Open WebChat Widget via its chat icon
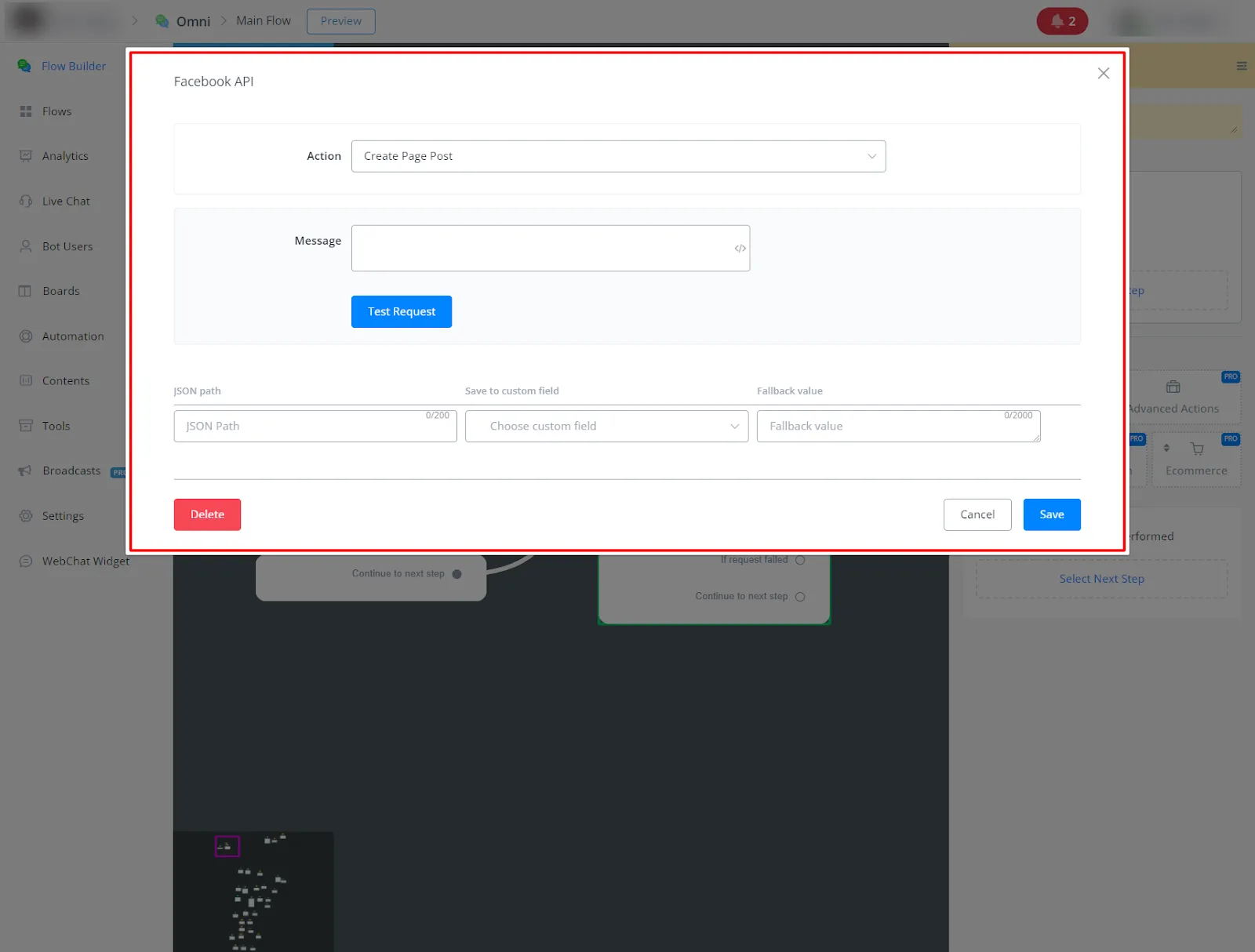Screen dimensions: 1255x952 (26, 561)
